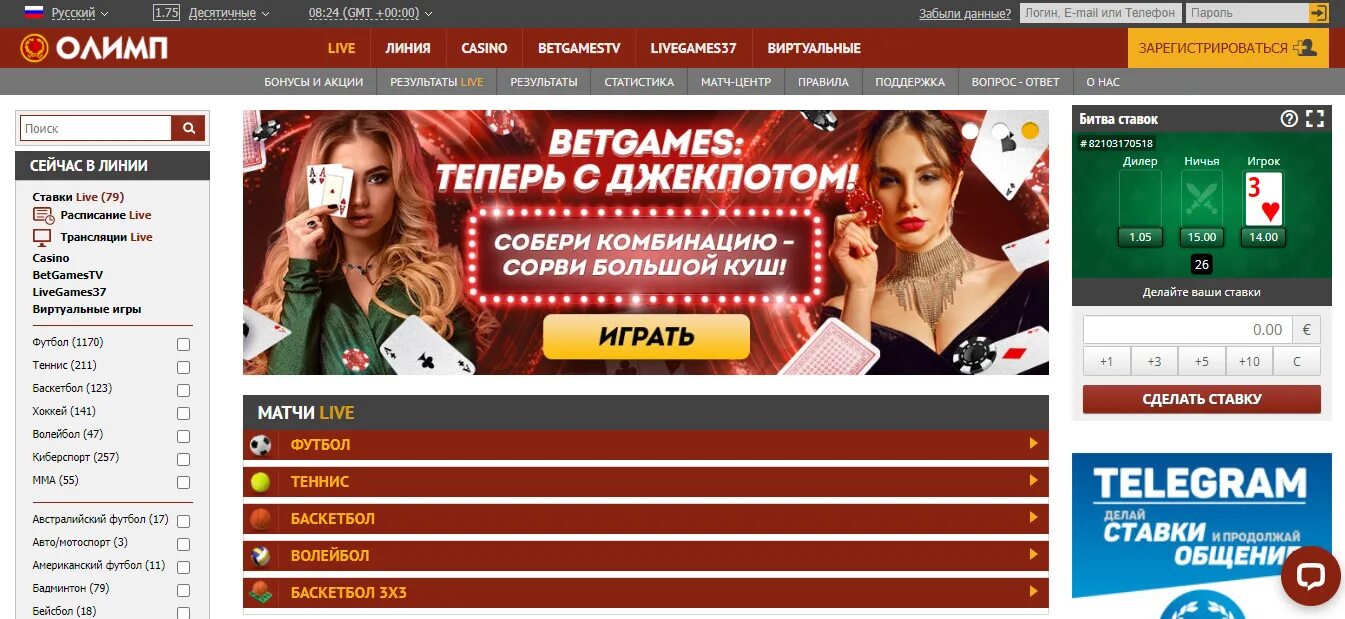Image resolution: width=1345 pixels, height=619 pixels.
Task: Open the CASINO menu item
Action: click(484, 48)
